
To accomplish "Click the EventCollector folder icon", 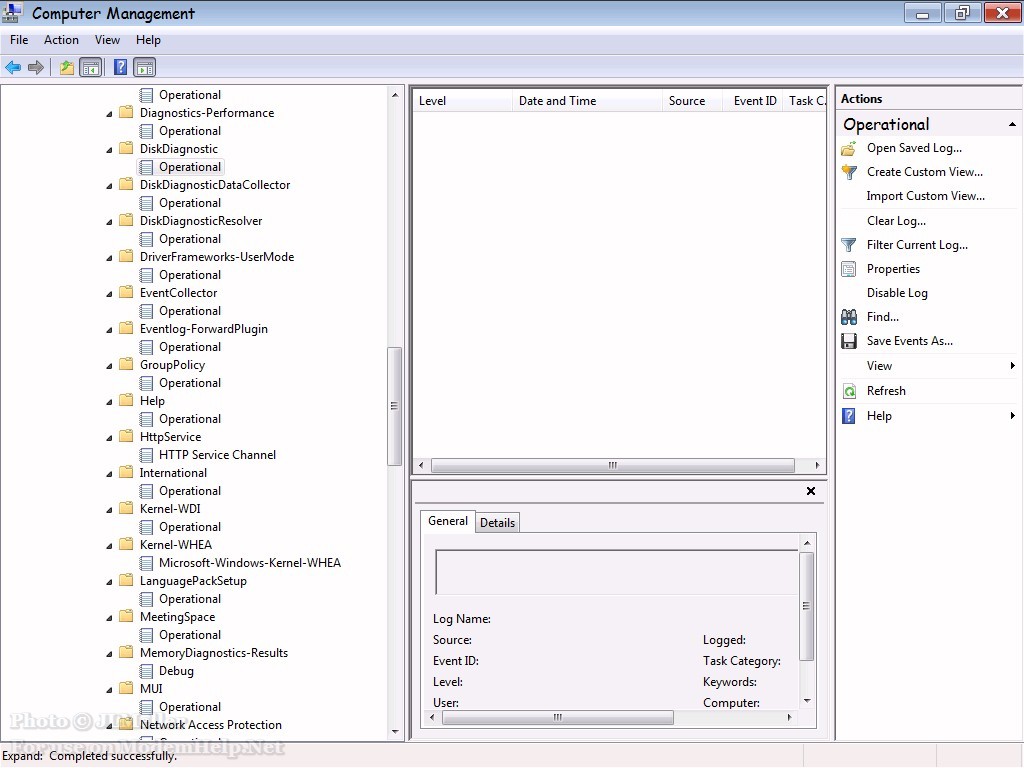I will tap(127, 293).
